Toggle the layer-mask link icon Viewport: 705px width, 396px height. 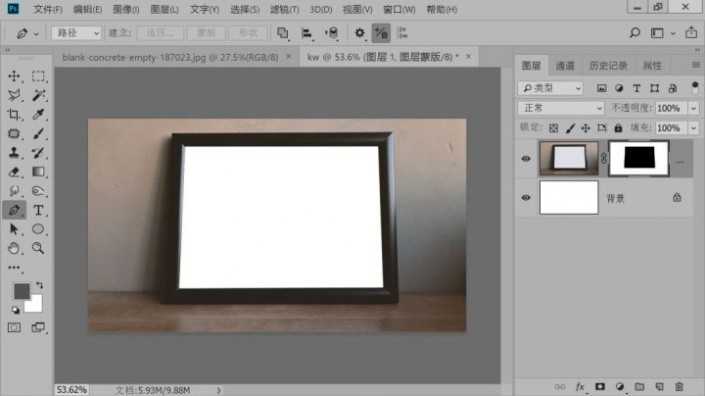pyautogui.click(x=603, y=158)
